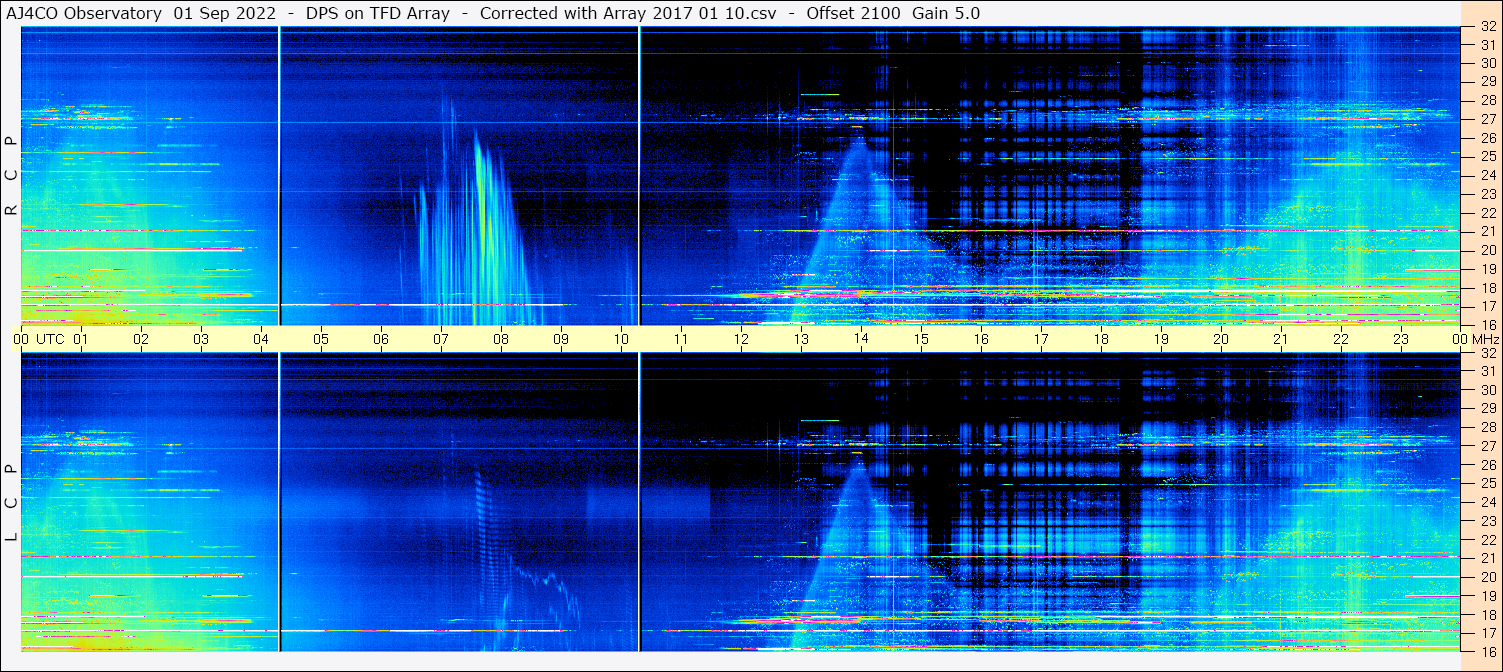The width and height of the screenshot is (1503, 672).
Task: Select the 20 MHz label in LCP panel
Action: [1487, 577]
